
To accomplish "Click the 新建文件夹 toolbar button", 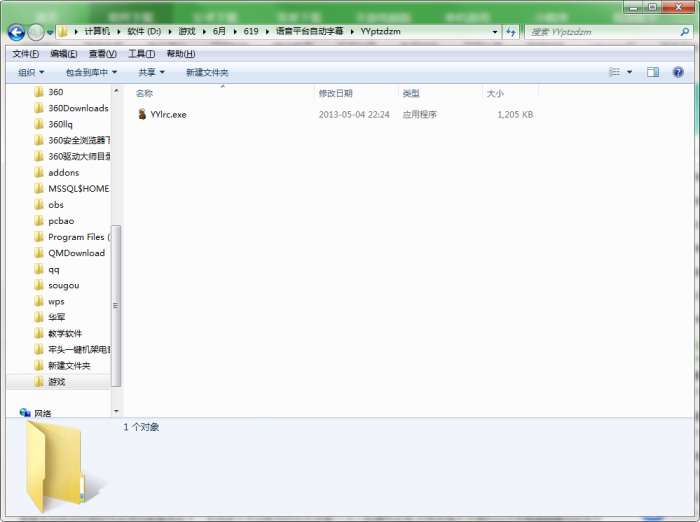I will 207,72.
